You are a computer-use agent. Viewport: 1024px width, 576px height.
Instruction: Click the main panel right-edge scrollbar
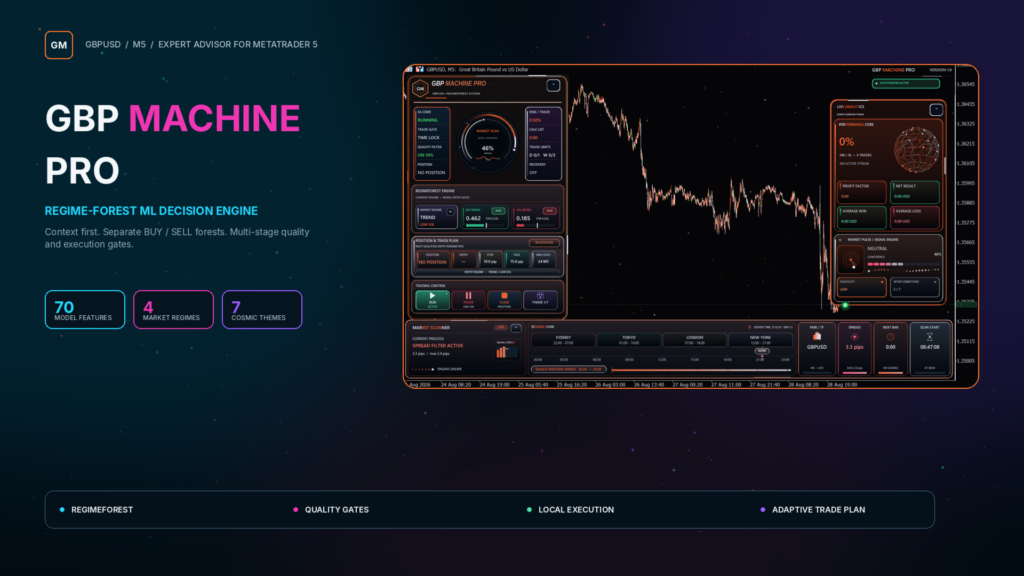567,245
